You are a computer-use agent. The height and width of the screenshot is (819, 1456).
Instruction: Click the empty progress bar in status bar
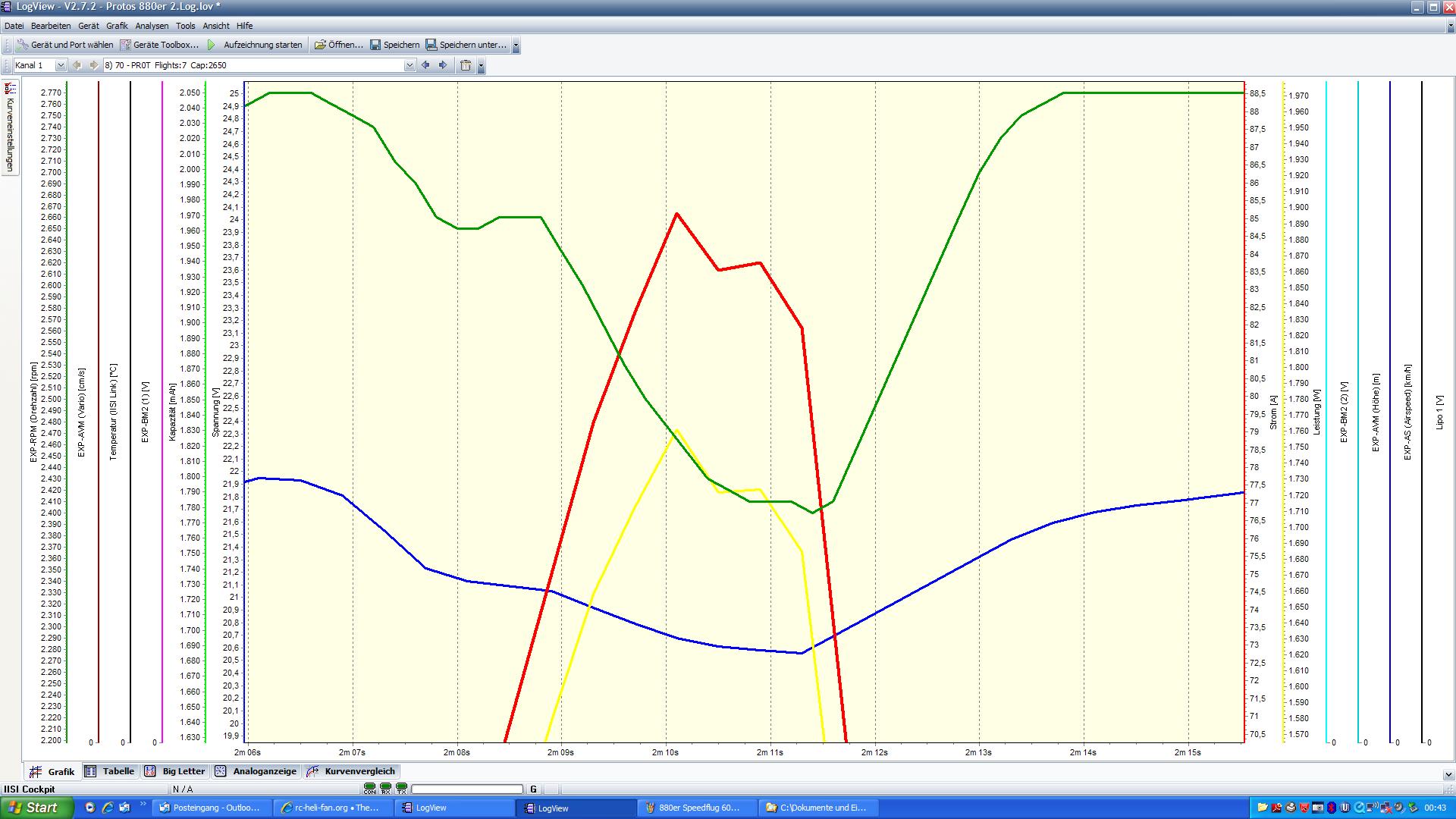click(x=467, y=789)
